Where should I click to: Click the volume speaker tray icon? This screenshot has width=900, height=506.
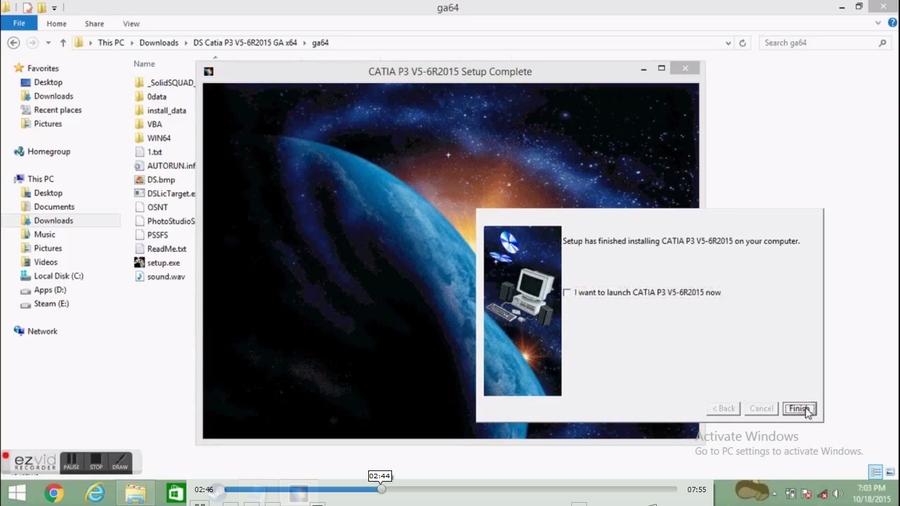coord(837,494)
